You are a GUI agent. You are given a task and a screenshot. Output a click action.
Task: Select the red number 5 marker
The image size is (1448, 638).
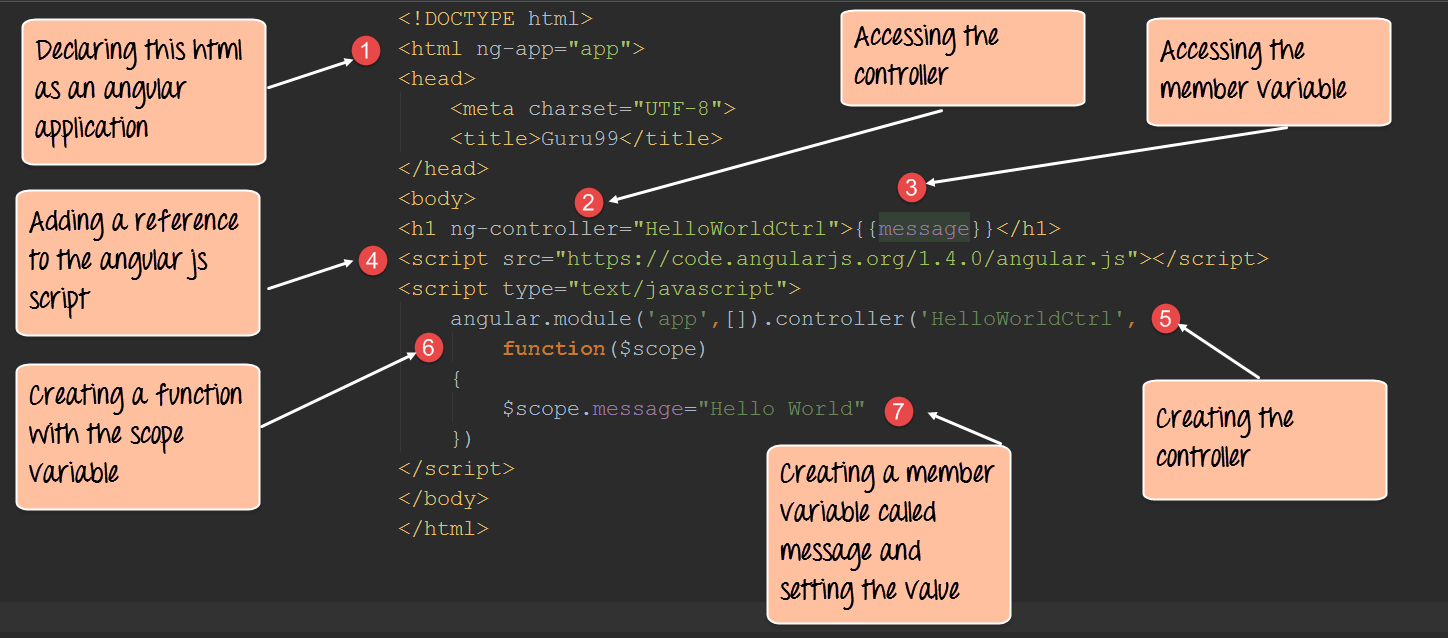[1165, 318]
